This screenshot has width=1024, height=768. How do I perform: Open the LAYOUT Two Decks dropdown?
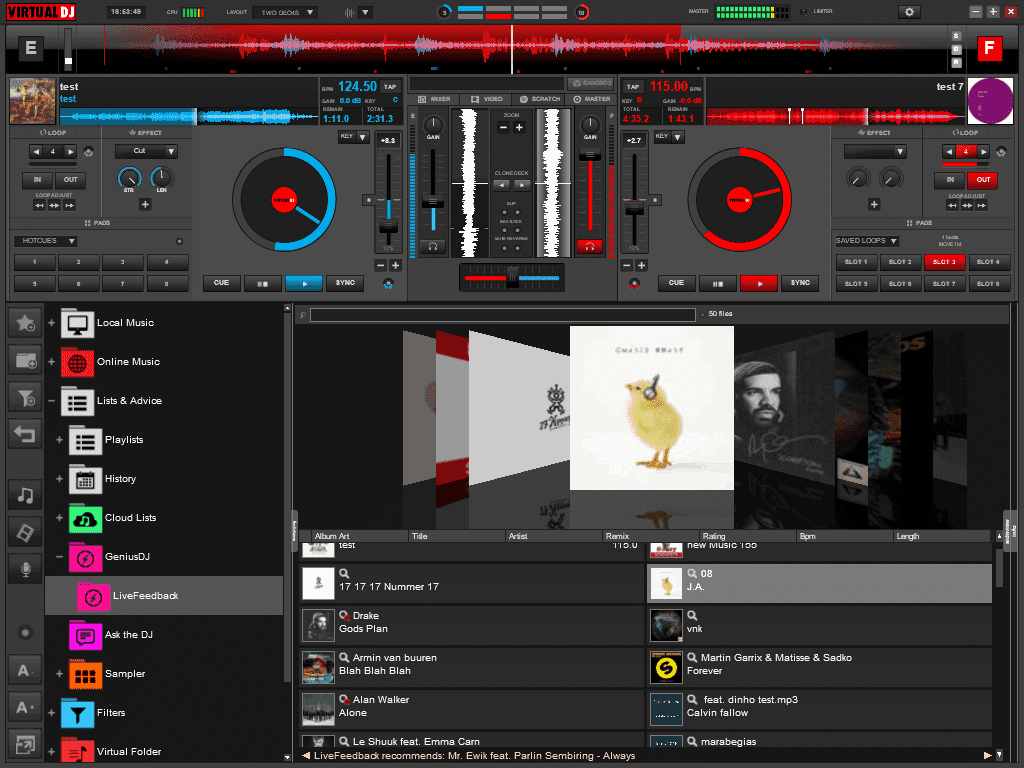pos(287,12)
